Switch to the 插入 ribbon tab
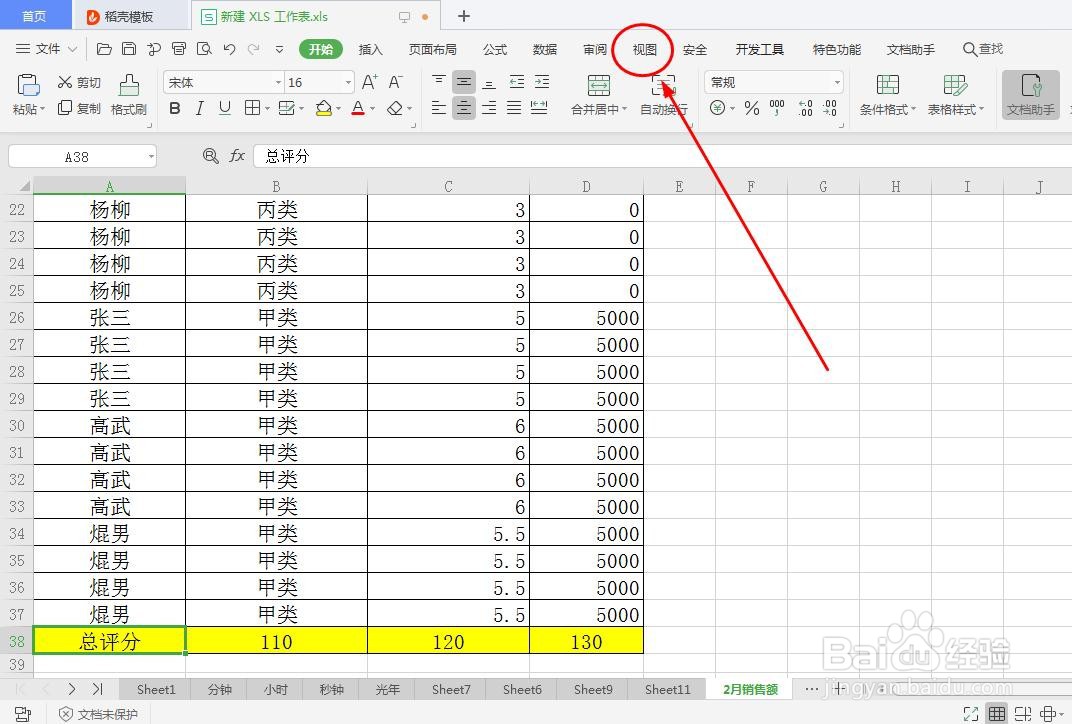The height and width of the screenshot is (724, 1072). 371,49
